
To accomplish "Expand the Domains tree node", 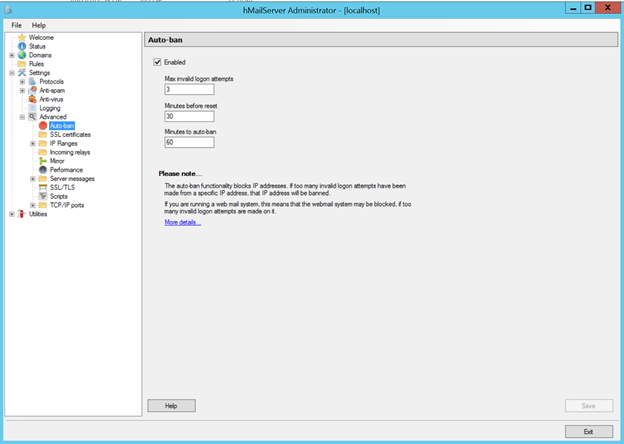I will 12,55.
